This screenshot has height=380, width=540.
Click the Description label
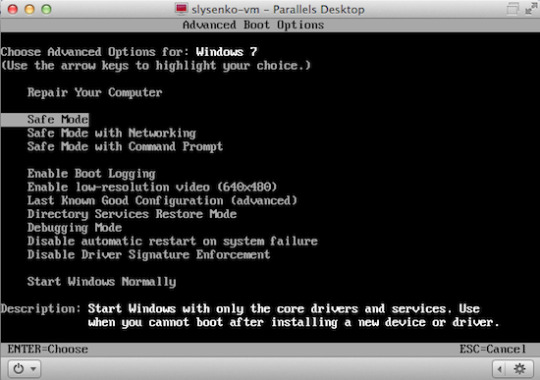[41, 309]
